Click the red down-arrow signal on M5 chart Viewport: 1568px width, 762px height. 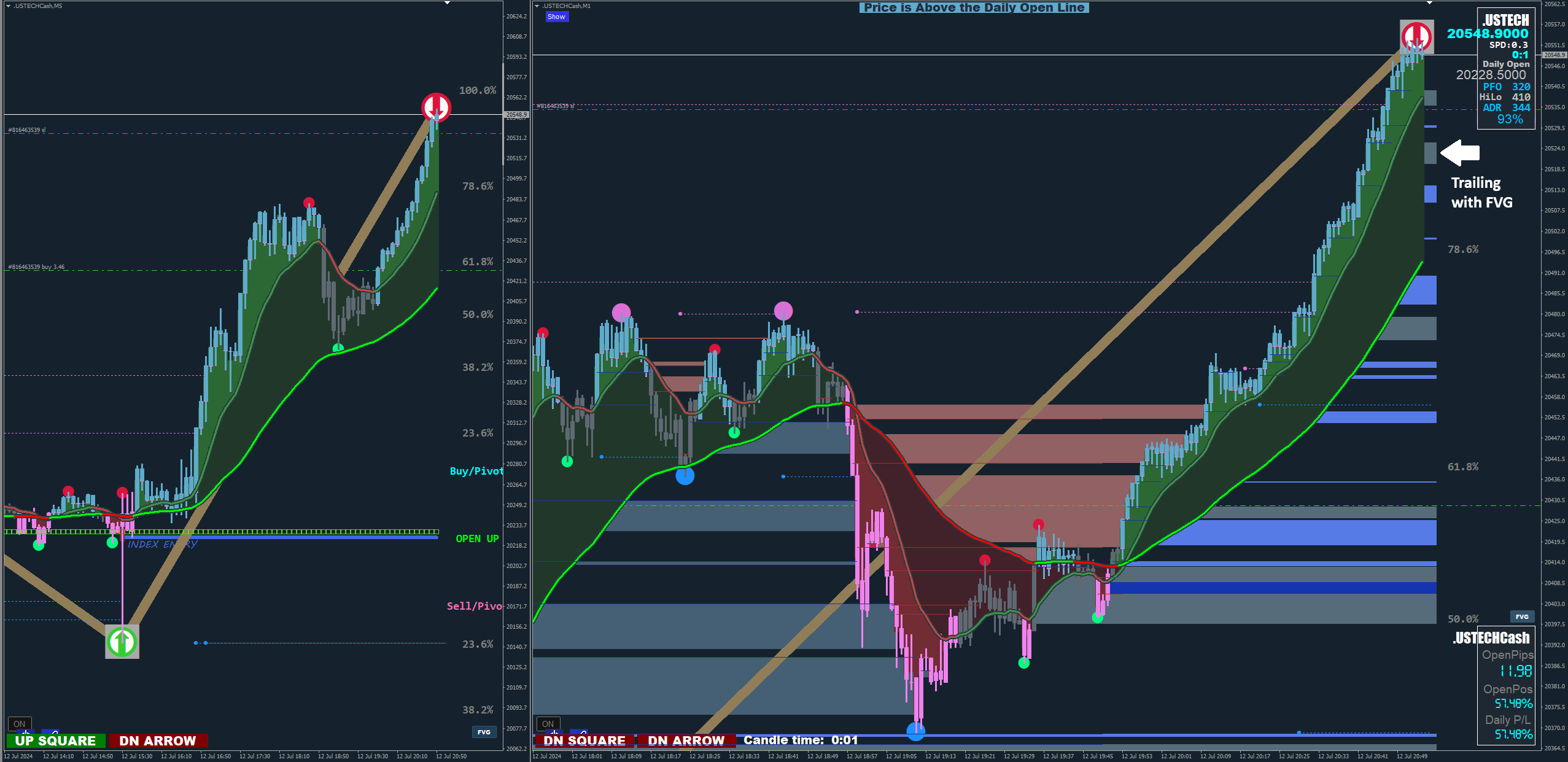(436, 107)
